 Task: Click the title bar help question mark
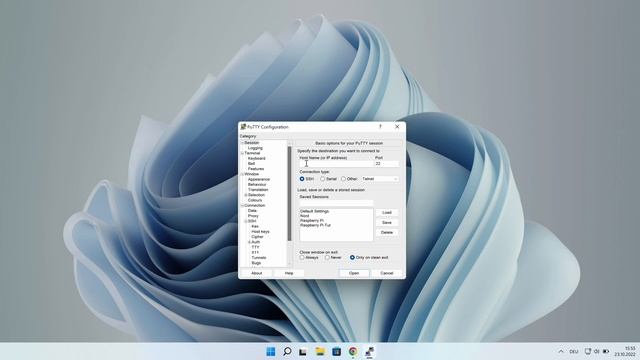point(380,127)
